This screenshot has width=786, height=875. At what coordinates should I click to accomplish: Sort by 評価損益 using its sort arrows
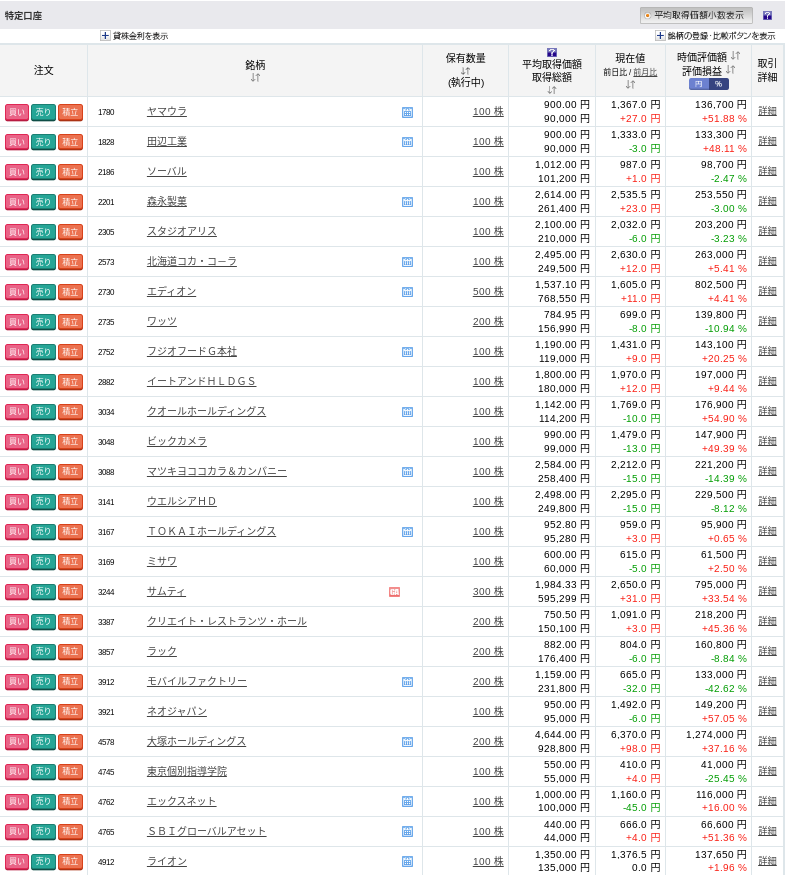731,70
